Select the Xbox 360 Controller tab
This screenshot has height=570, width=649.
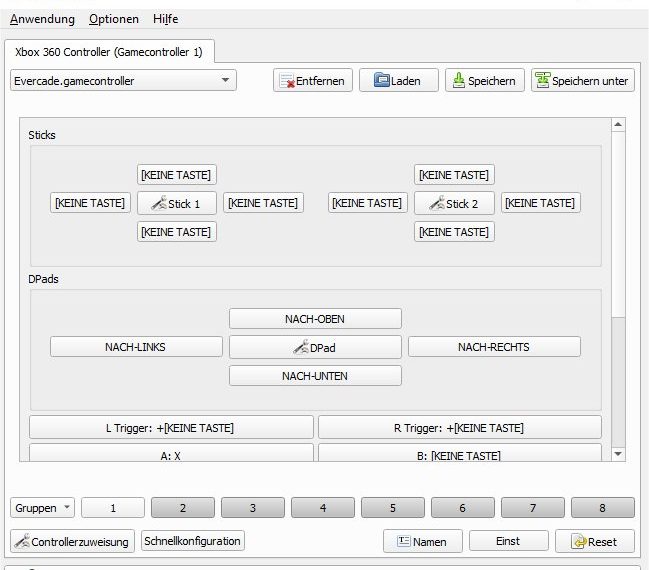(x=109, y=51)
